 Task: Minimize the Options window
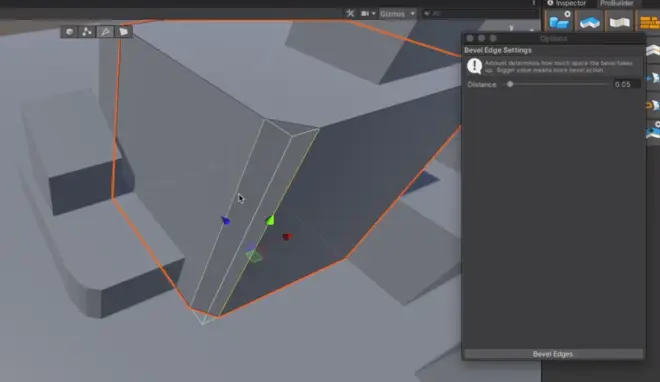tap(482, 38)
